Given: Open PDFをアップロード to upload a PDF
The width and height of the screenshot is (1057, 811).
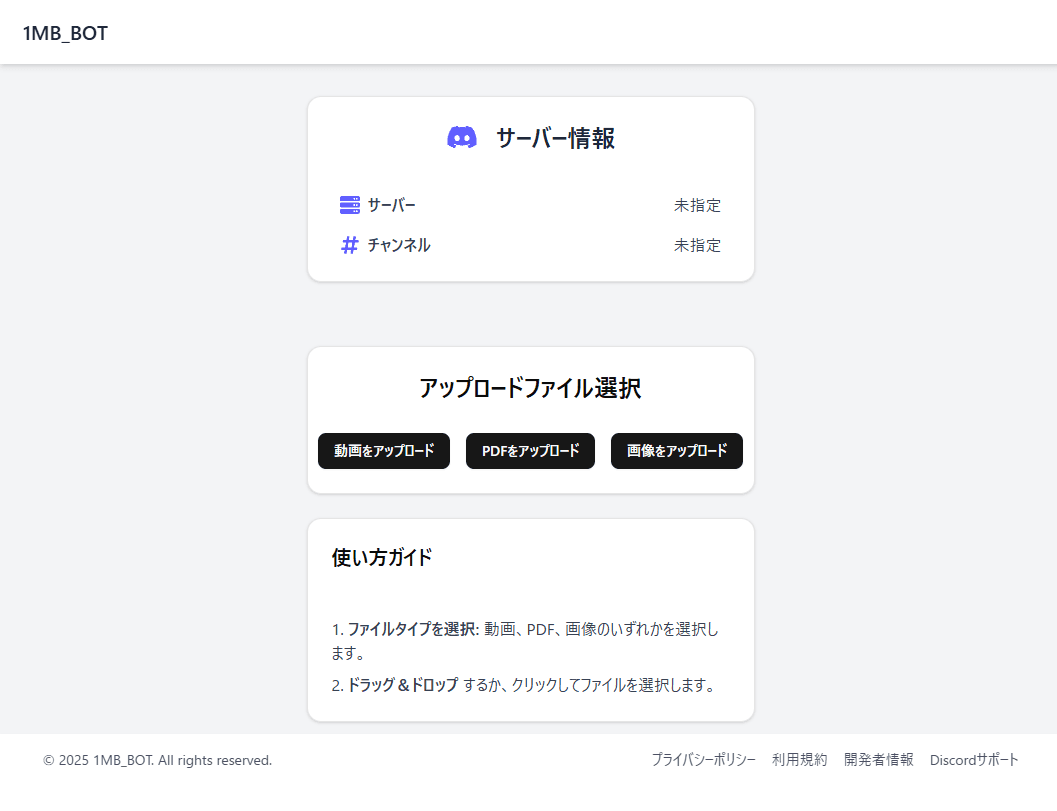Looking at the screenshot, I should pyautogui.click(x=530, y=451).
